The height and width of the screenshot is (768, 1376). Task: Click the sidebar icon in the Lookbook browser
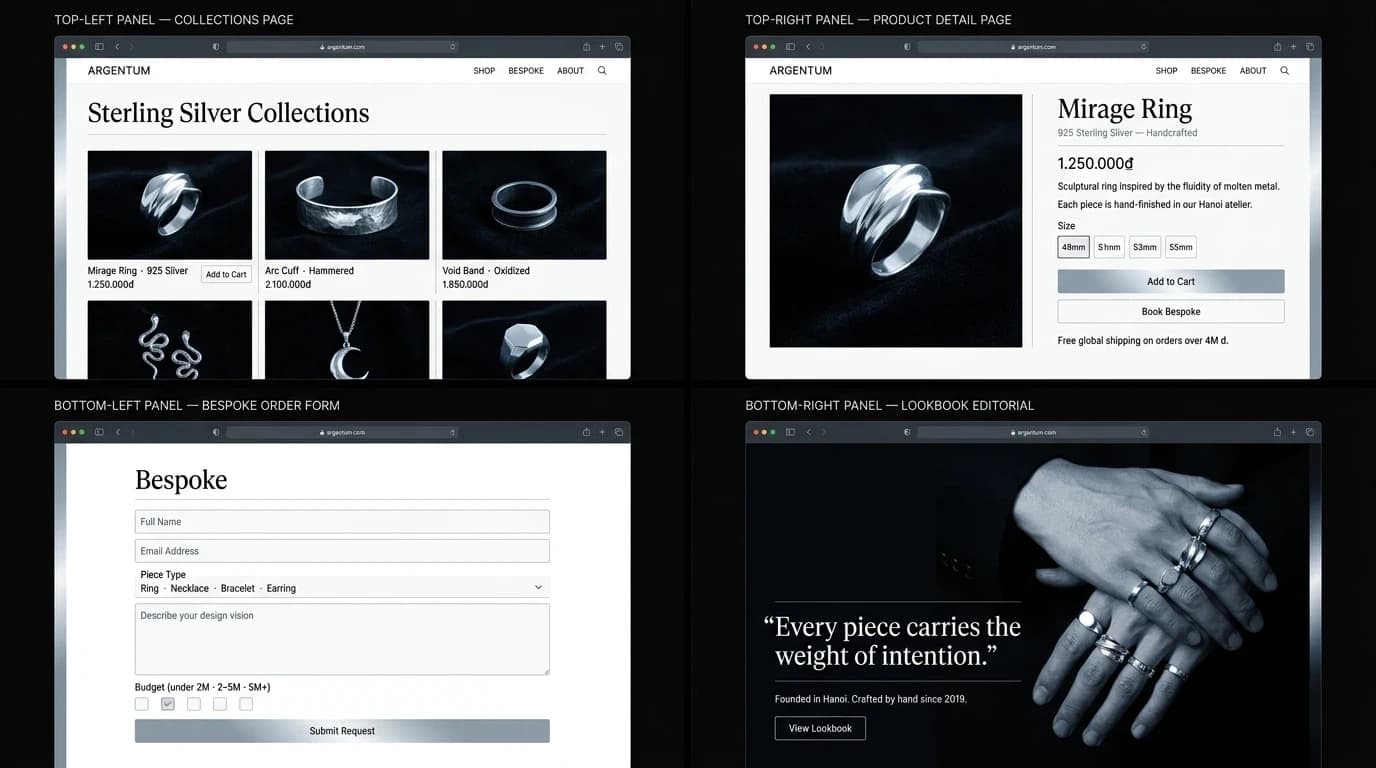click(790, 432)
